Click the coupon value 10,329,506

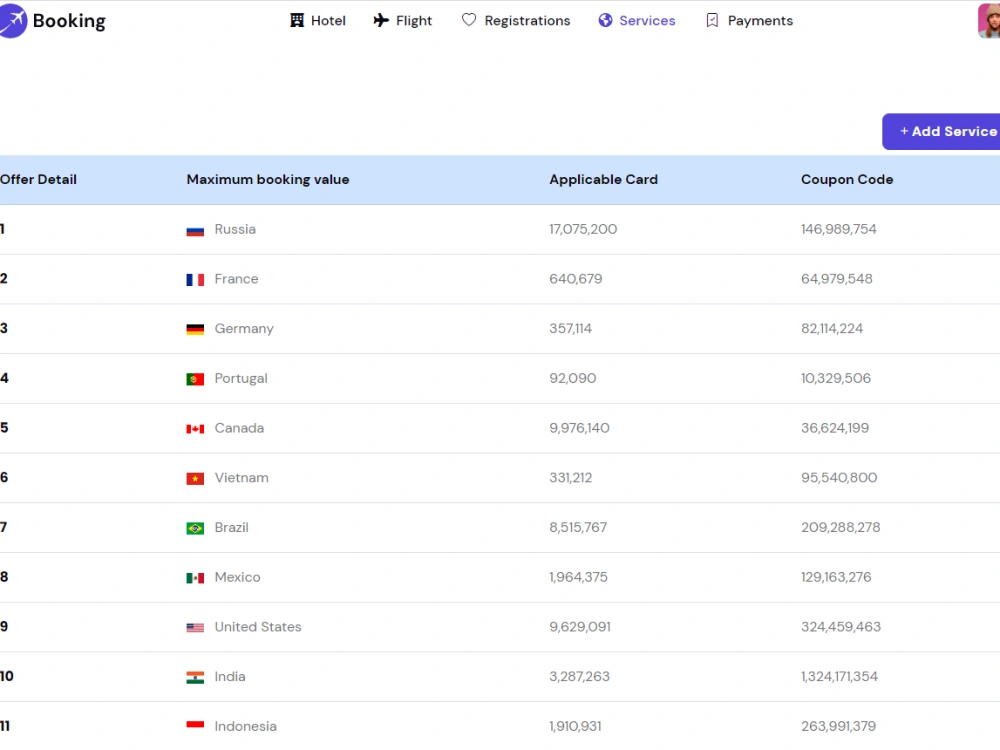coord(835,378)
